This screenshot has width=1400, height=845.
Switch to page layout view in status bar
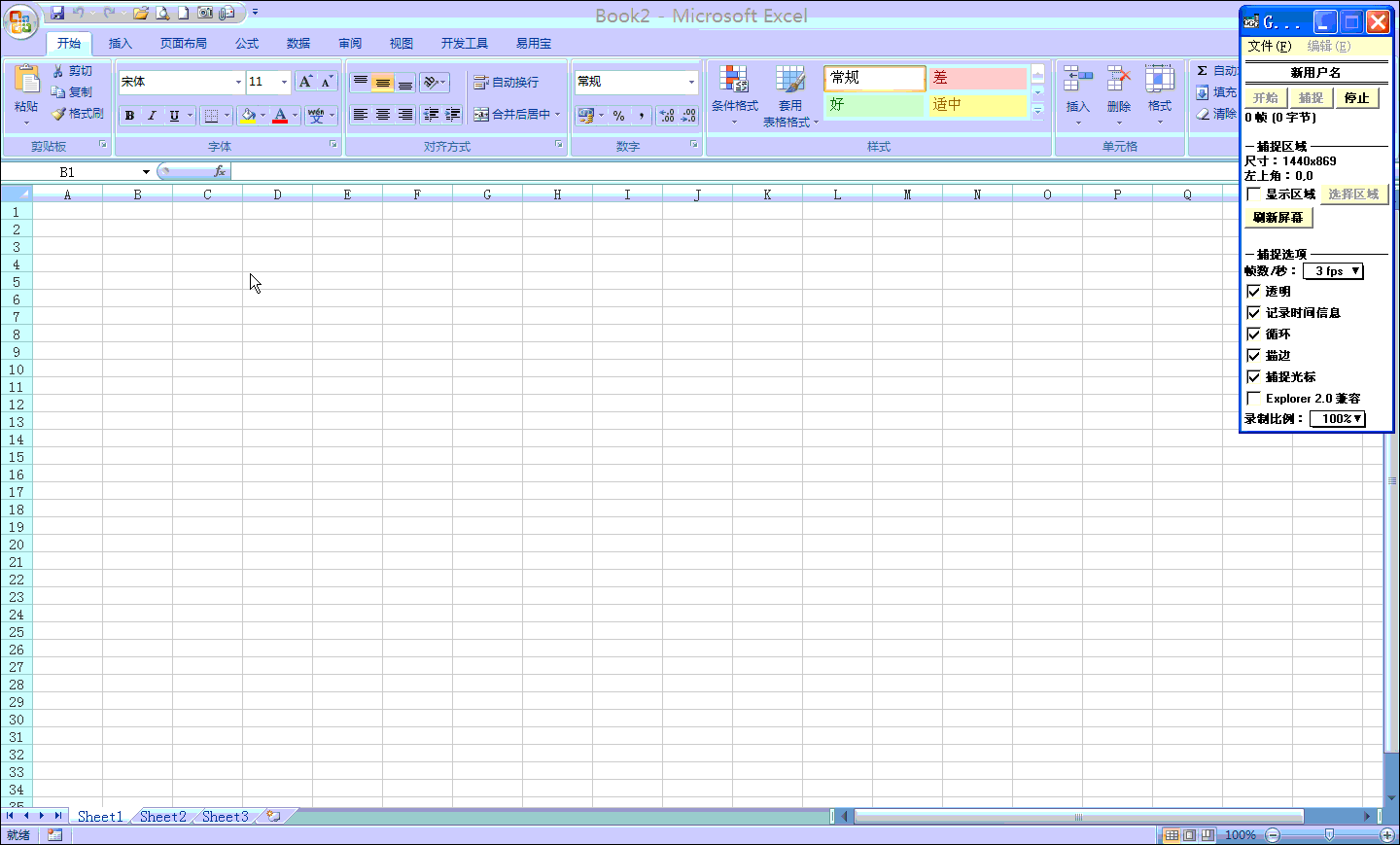click(1190, 835)
